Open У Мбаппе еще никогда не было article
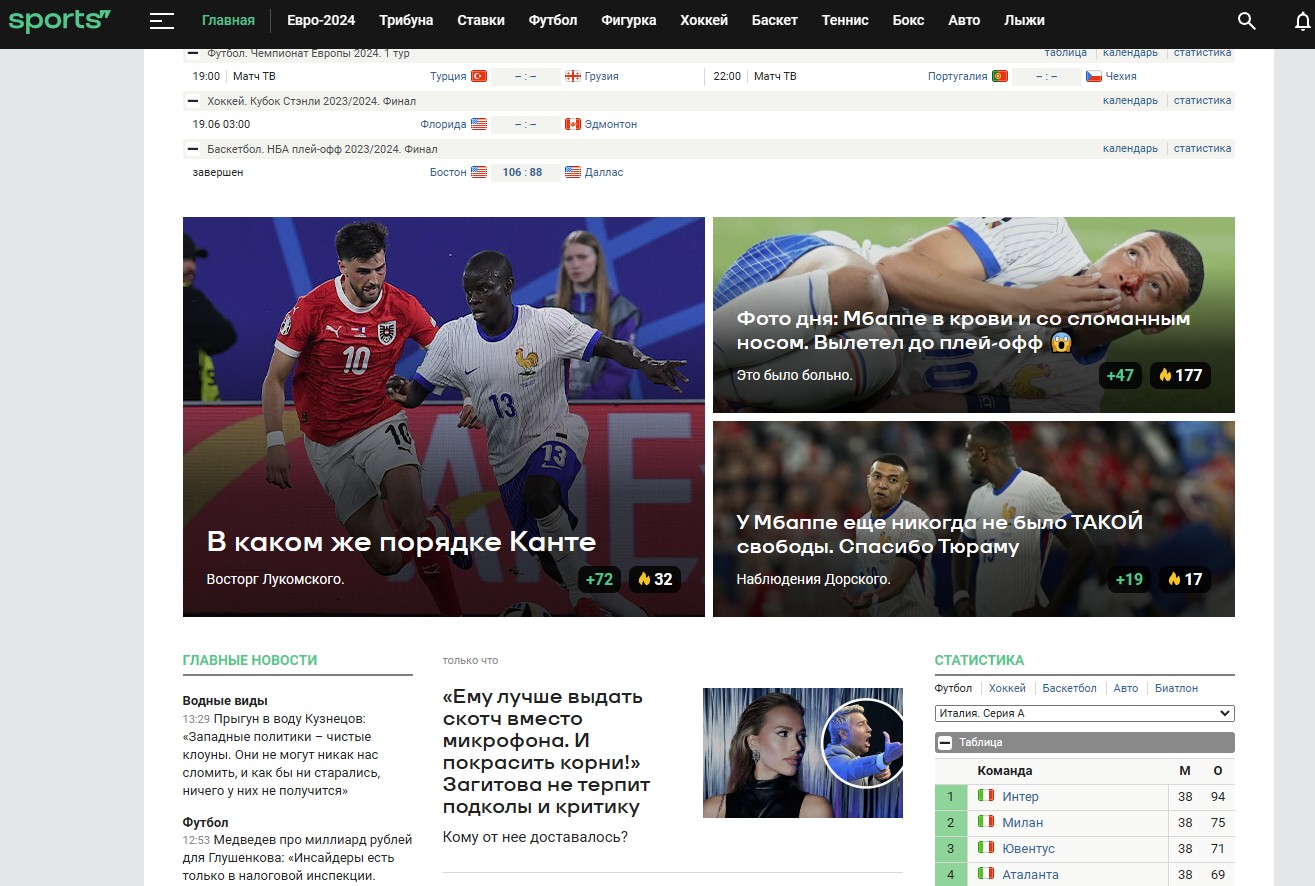Image resolution: width=1315 pixels, height=886 pixels. pyautogui.click(x=940, y=534)
